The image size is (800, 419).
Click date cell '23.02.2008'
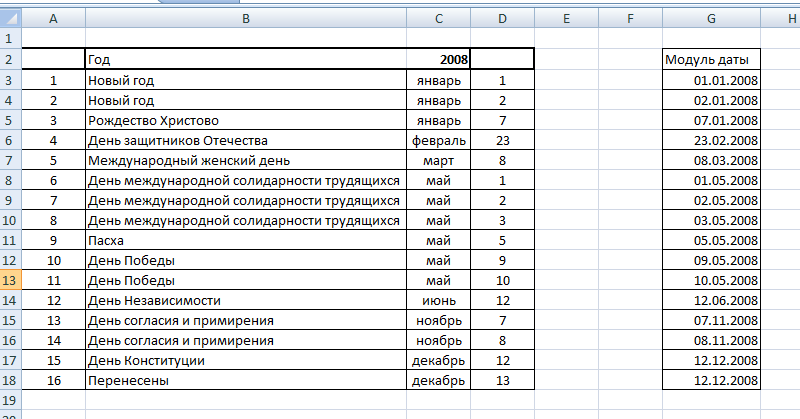[x=711, y=140]
